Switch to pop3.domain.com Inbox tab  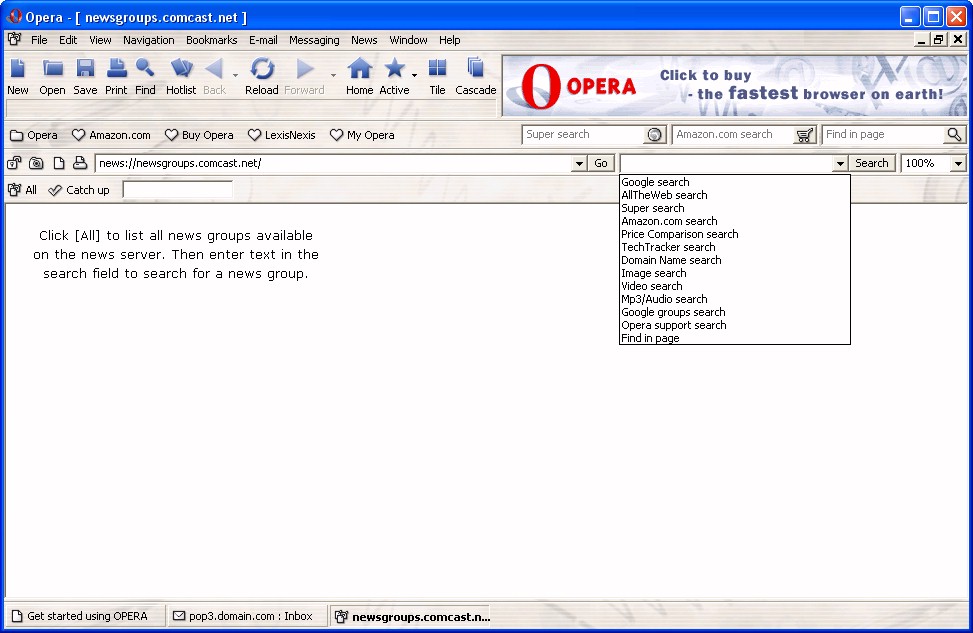coord(243,616)
